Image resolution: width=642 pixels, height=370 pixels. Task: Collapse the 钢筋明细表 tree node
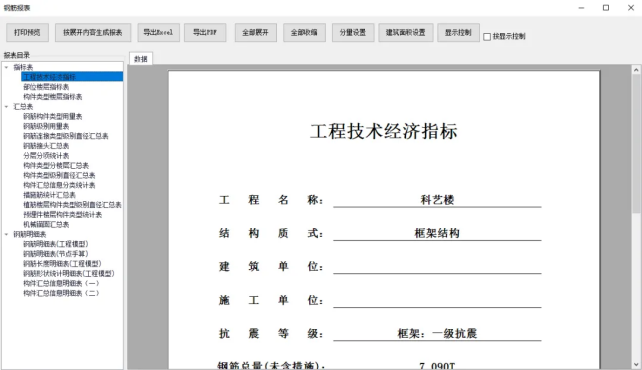tap(6, 234)
